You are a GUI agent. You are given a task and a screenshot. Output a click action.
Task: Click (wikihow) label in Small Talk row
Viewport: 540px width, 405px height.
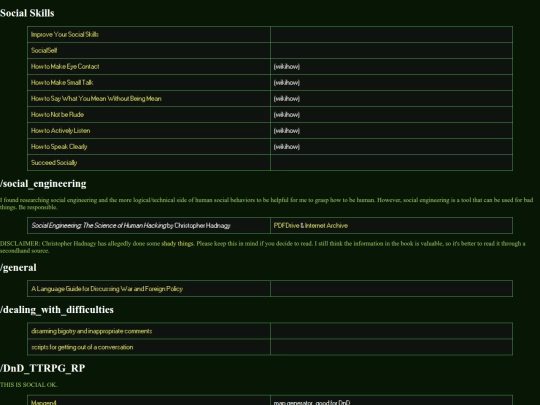[x=287, y=82]
